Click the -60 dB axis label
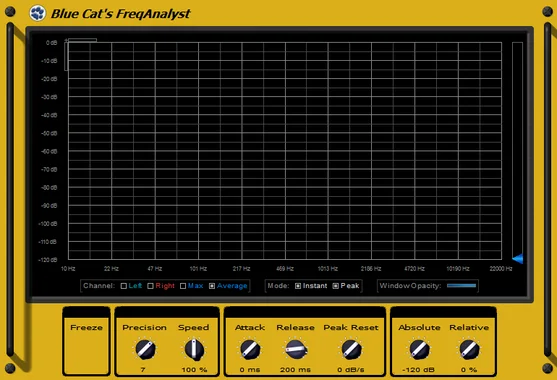 coord(49,152)
